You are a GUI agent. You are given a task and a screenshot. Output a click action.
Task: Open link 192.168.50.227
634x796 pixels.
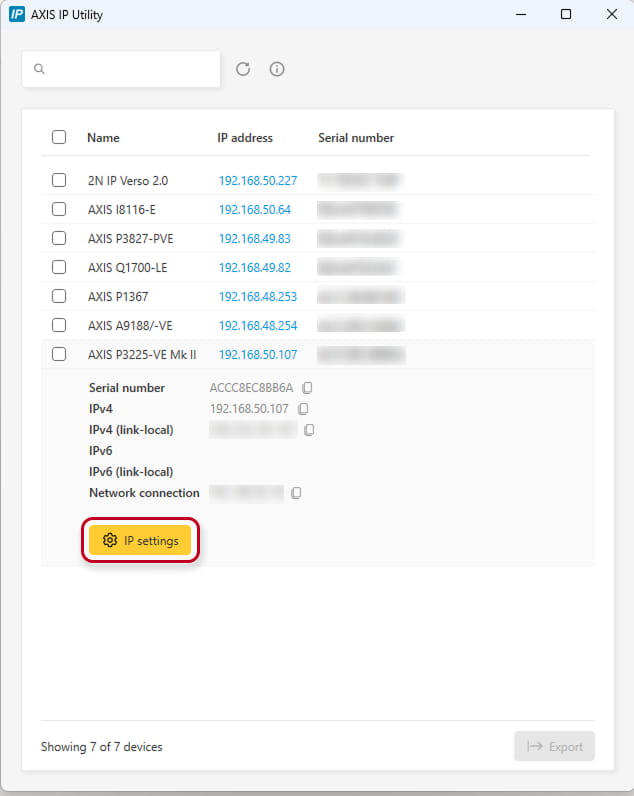[258, 181]
